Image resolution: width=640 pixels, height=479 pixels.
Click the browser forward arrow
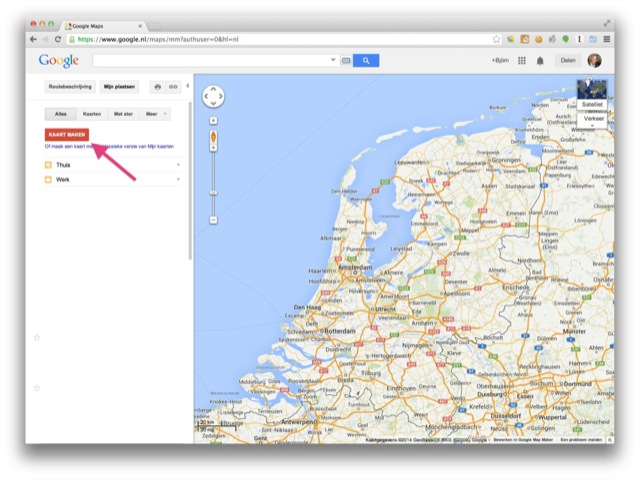point(46,39)
